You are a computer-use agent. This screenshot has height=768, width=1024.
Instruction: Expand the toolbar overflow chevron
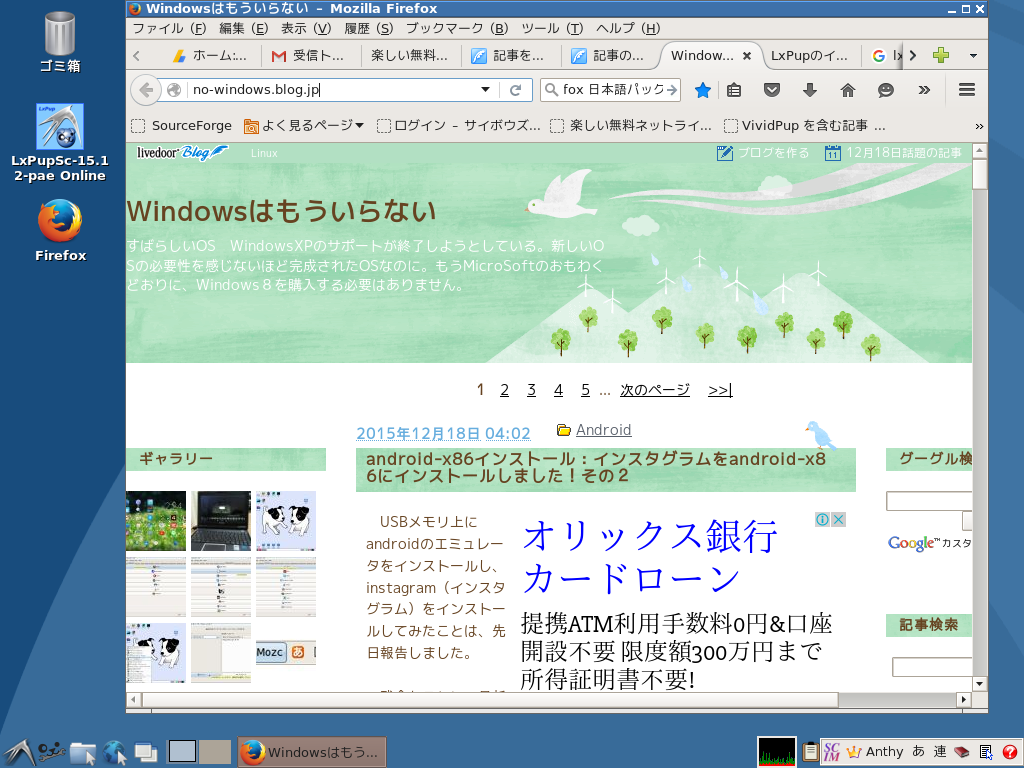point(924,90)
